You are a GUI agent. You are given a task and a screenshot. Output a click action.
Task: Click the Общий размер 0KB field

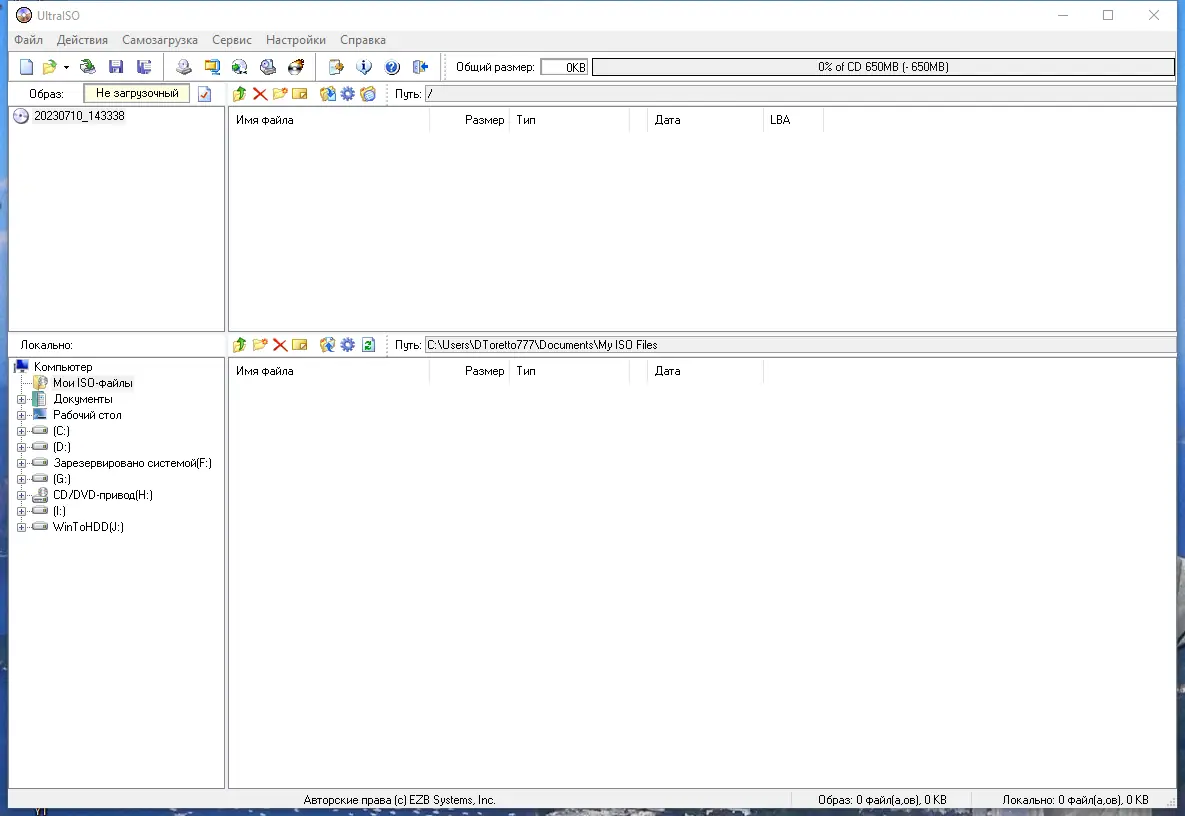(x=564, y=67)
